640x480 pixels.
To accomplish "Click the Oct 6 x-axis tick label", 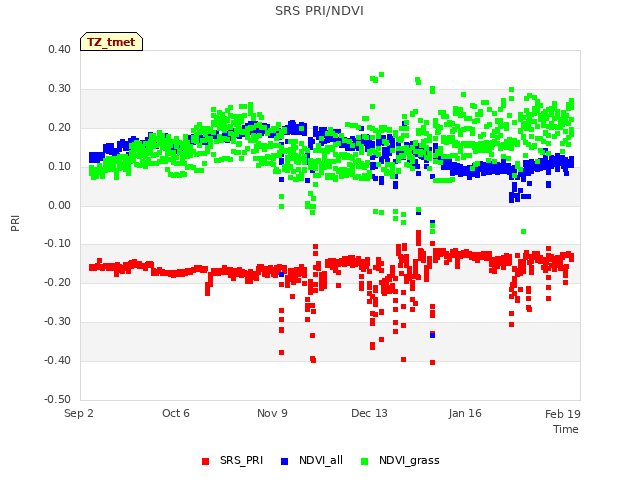I will pyautogui.click(x=176, y=413).
